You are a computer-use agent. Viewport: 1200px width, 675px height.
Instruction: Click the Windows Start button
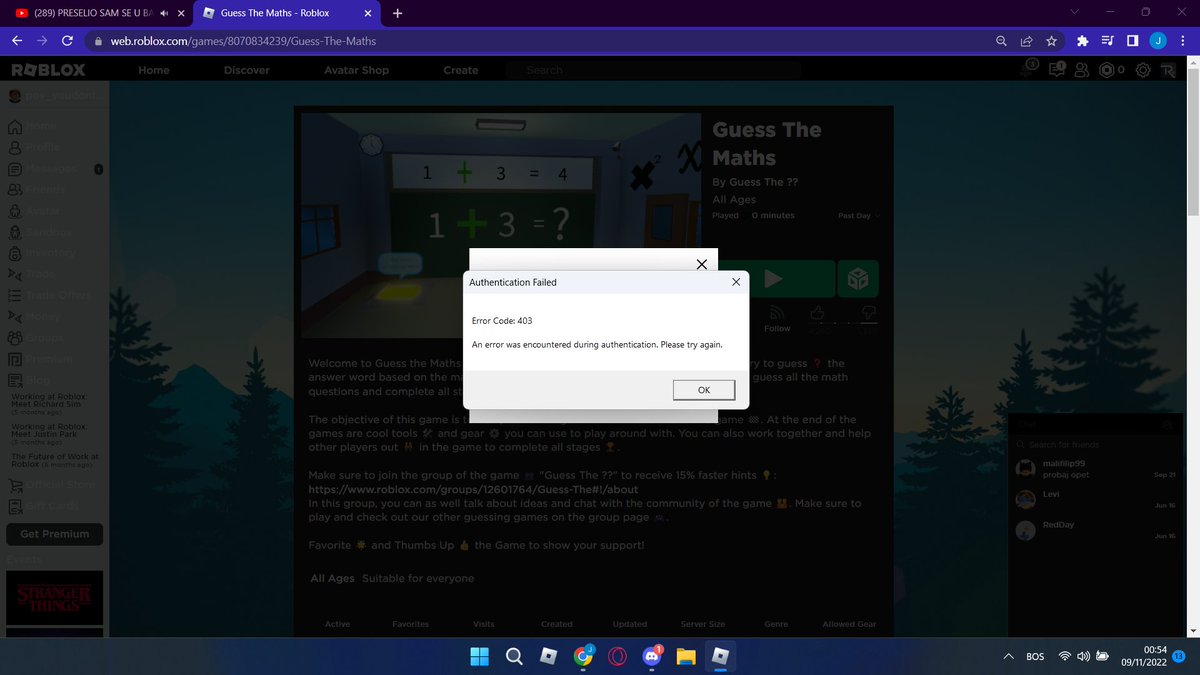click(x=480, y=656)
